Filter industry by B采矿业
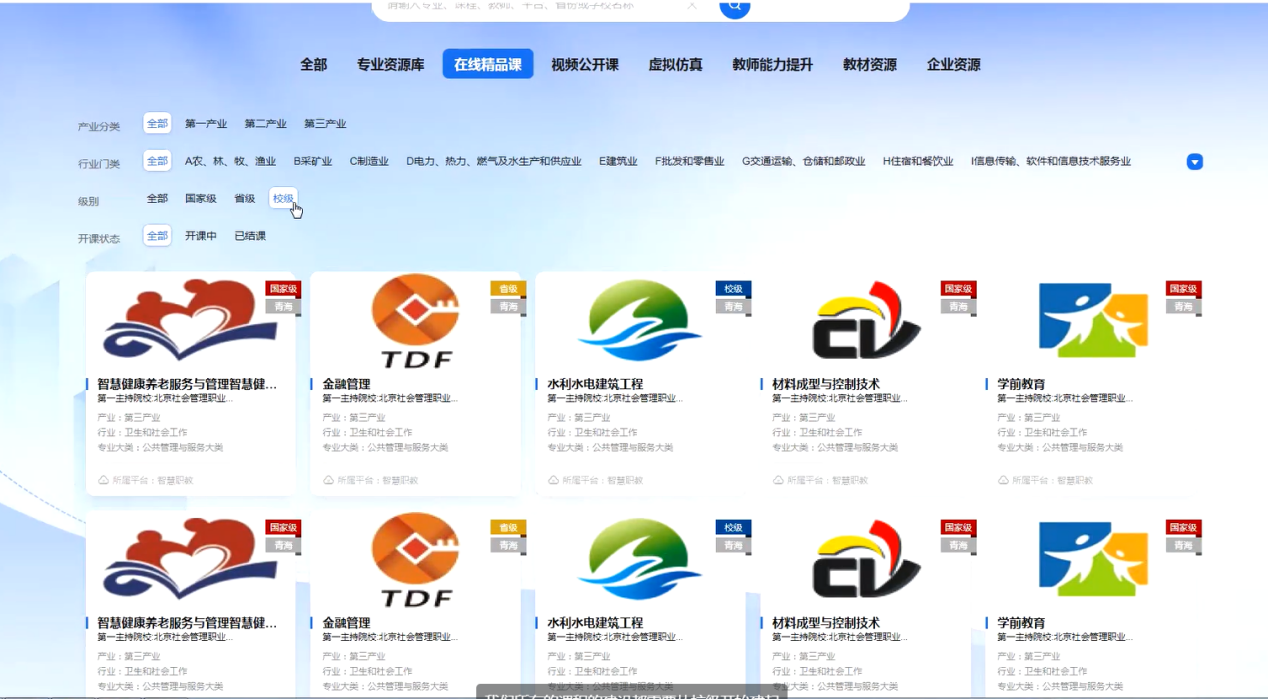Image resolution: width=1268 pixels, height=699 pixels. click(x=313, y=161)
